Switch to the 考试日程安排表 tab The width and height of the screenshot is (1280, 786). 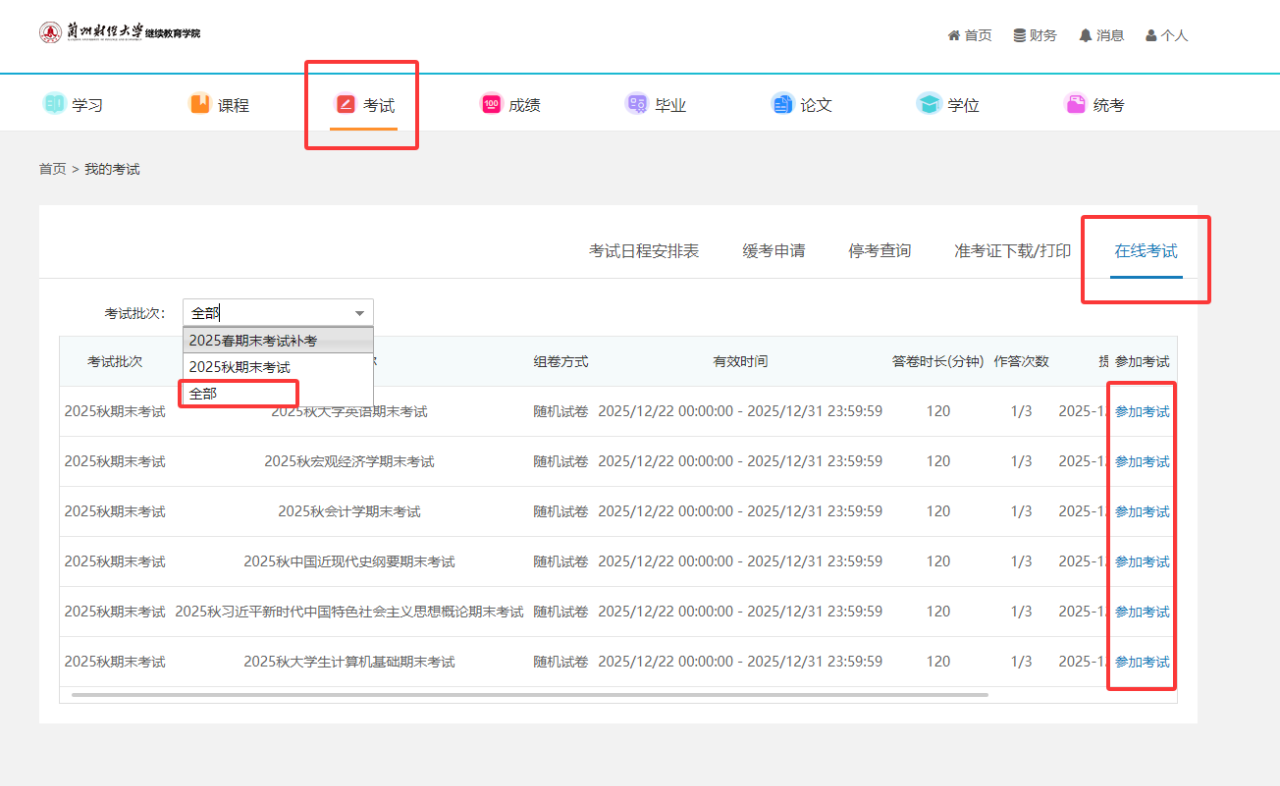tap(643, 251)
